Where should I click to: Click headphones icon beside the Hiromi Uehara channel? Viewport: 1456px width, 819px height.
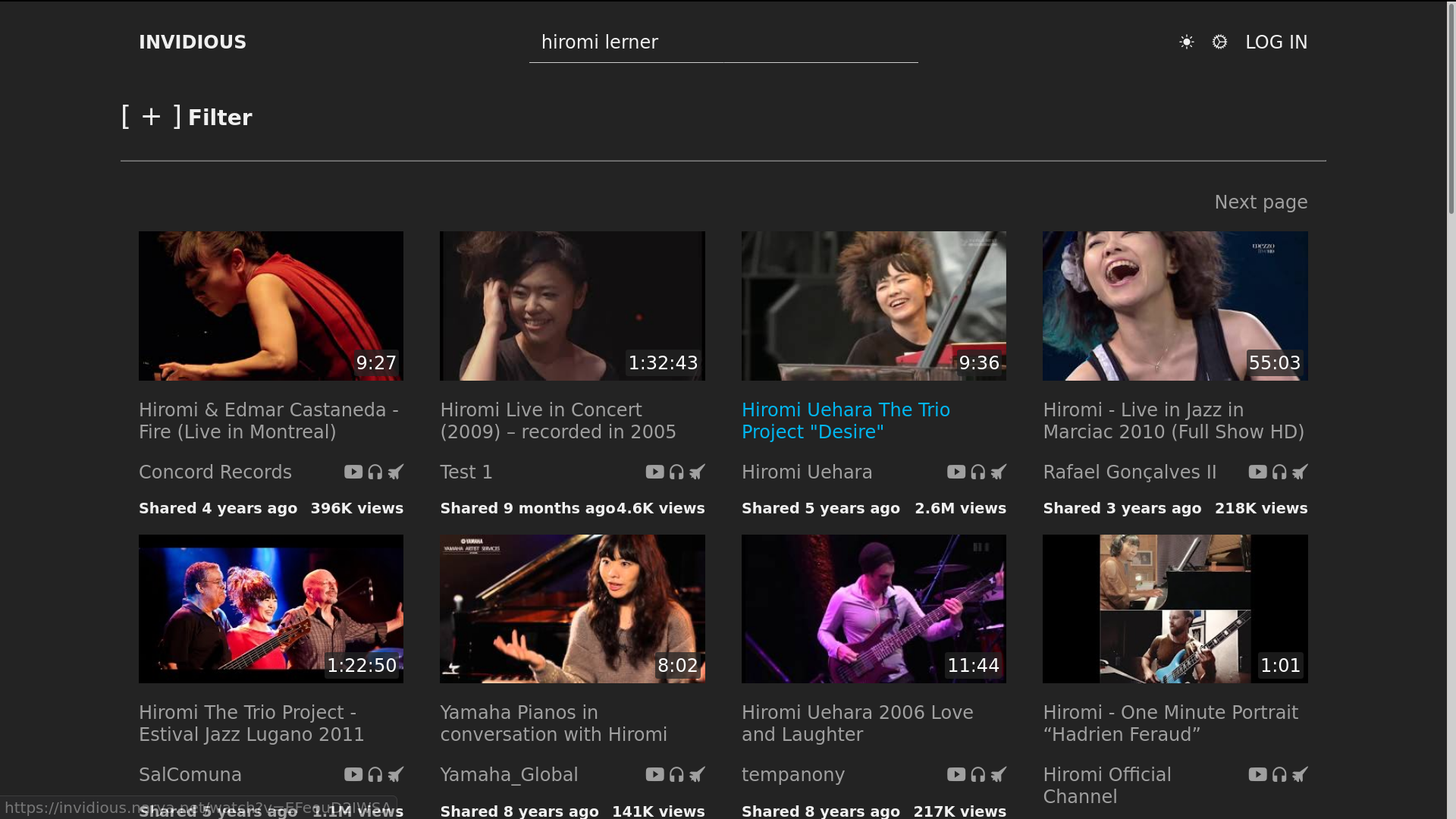(978, 472)
